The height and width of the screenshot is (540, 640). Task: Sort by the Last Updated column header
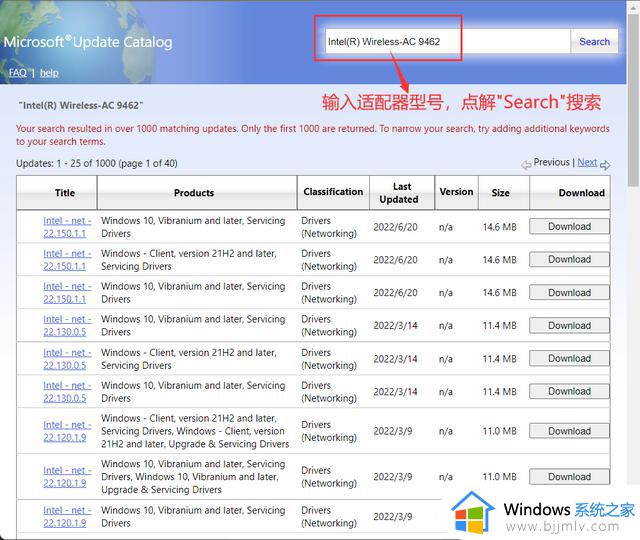[x=402, y=193]
